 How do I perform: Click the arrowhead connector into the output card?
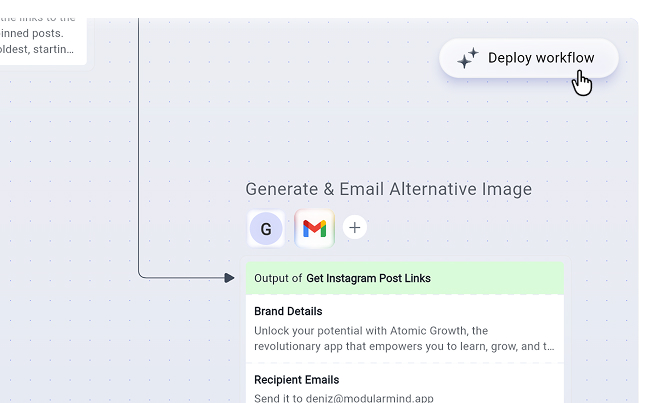[229, 278]
